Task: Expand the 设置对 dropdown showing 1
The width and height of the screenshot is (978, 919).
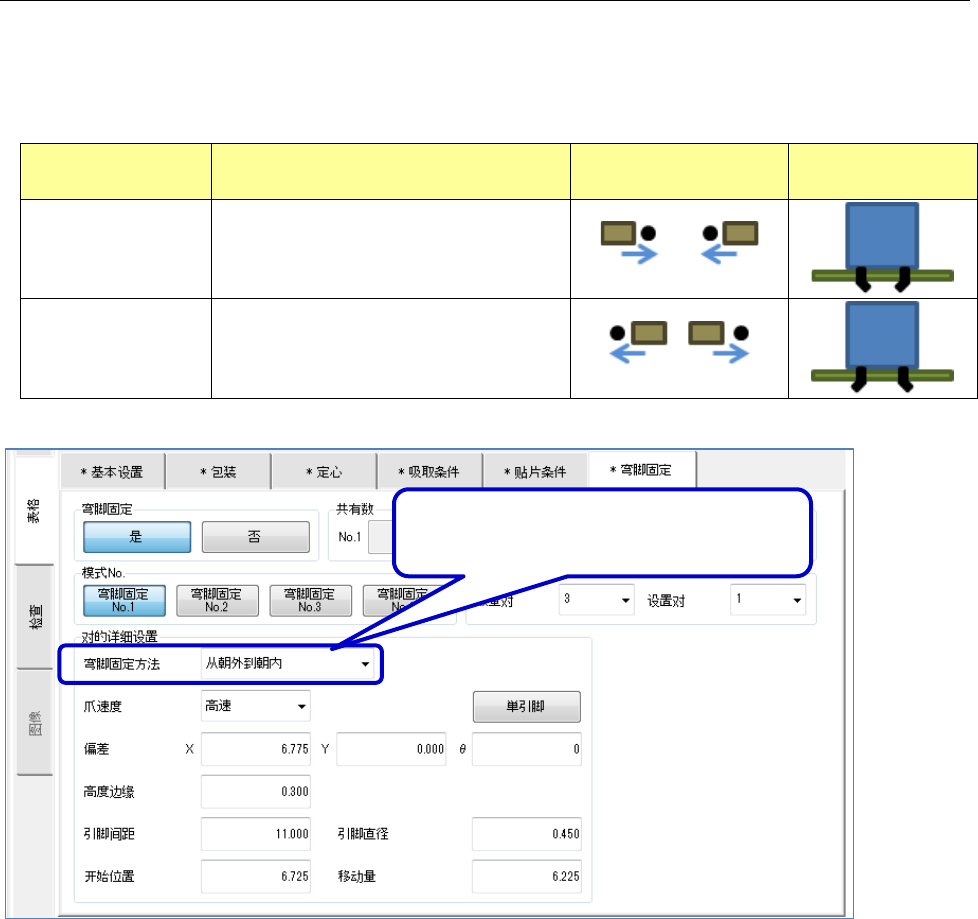Action: [768, 600]
